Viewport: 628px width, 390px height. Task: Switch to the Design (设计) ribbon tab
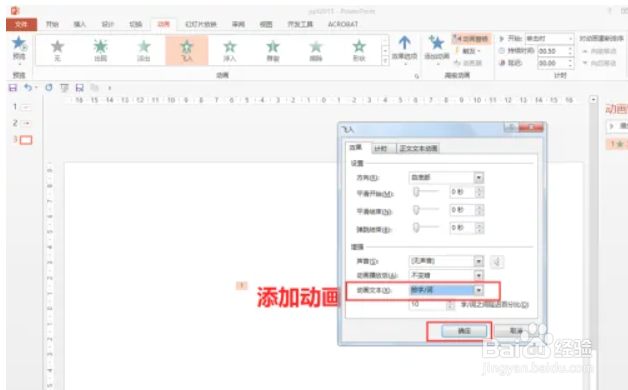(108, 24)
